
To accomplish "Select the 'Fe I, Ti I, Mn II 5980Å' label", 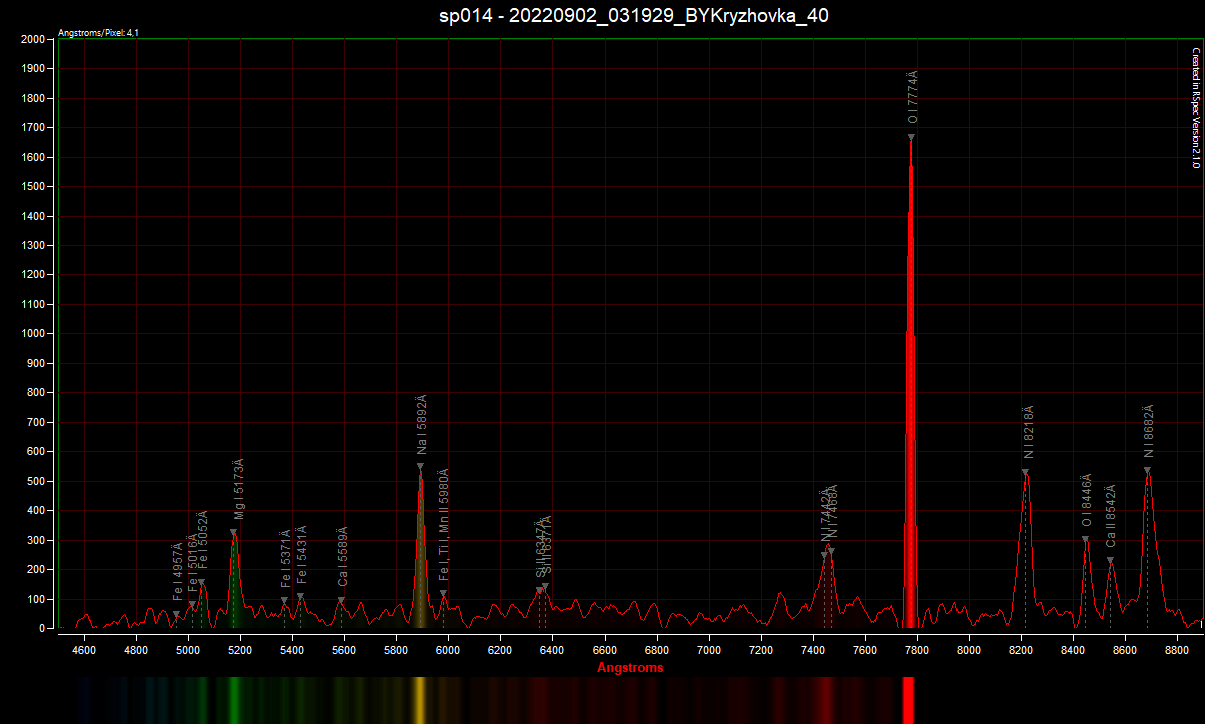I will (x=444, y=525).
